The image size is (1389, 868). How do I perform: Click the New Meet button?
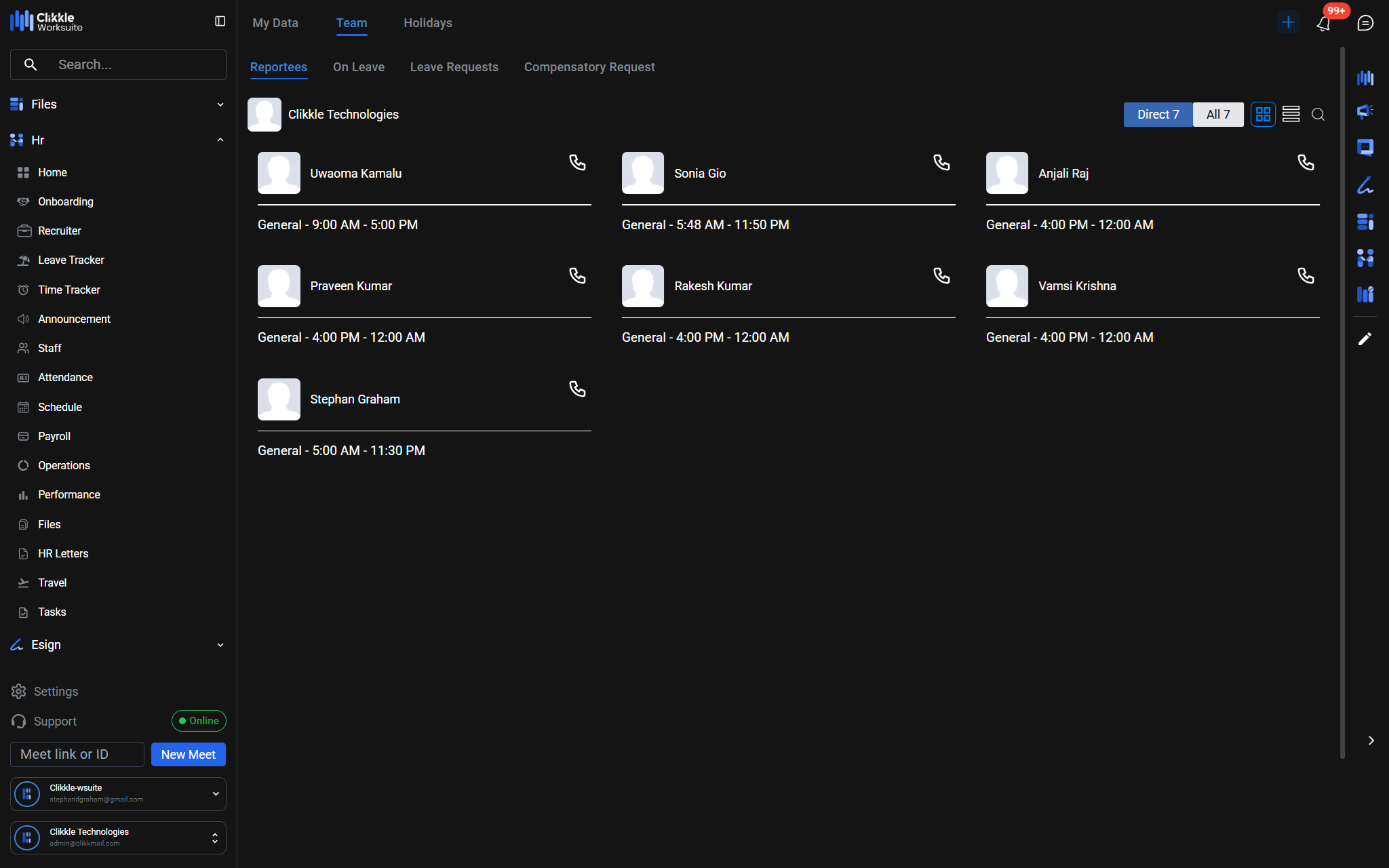[188, 754]
